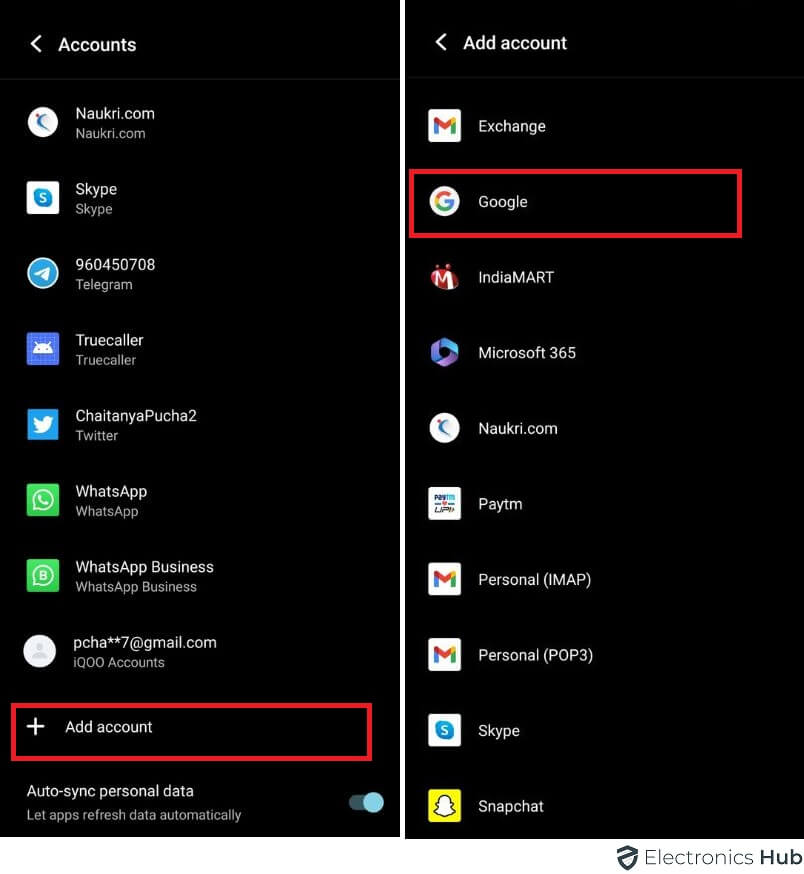Tap the WhatsApp Business icon
Viewport: 804px width, 874px height.
click(43, 575)
